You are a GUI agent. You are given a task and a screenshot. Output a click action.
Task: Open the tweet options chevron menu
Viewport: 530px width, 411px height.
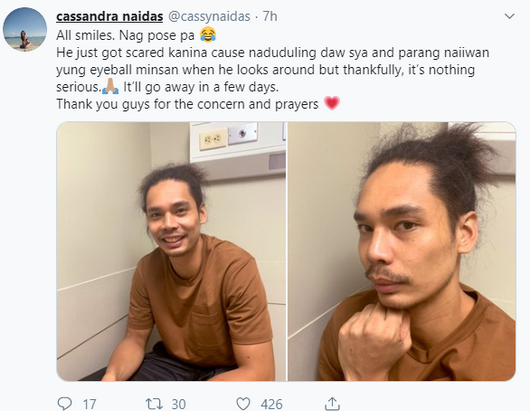[x=509, y=16]
